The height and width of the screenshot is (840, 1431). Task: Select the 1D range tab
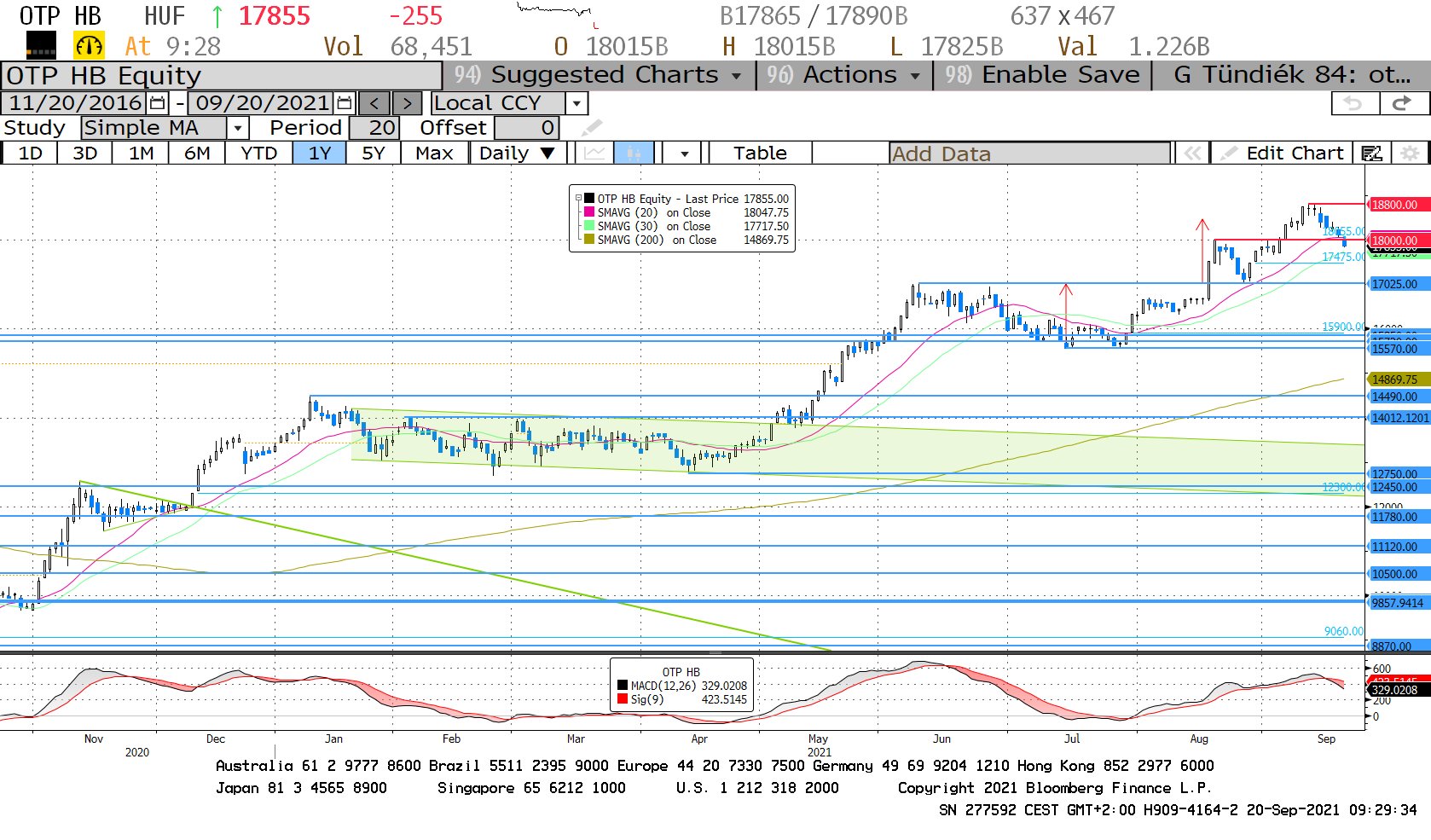click(30, 153)
